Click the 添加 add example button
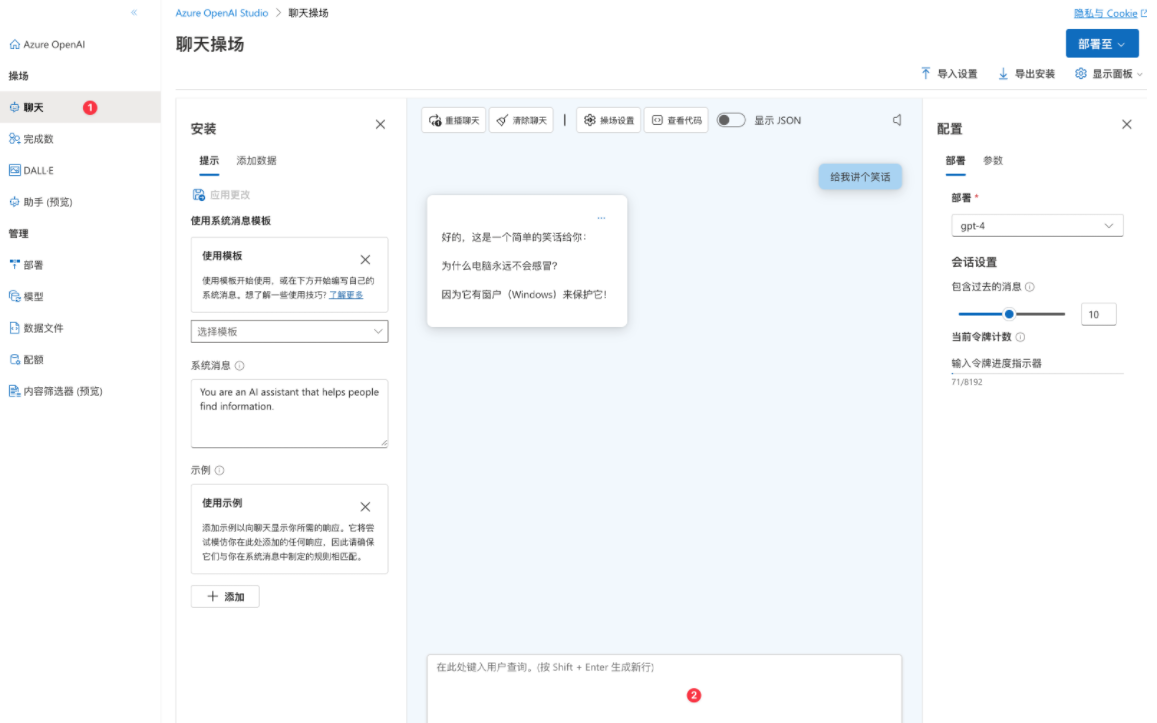Image resolution: width=1157 pixels, height=723 pixels. point(225,597)
